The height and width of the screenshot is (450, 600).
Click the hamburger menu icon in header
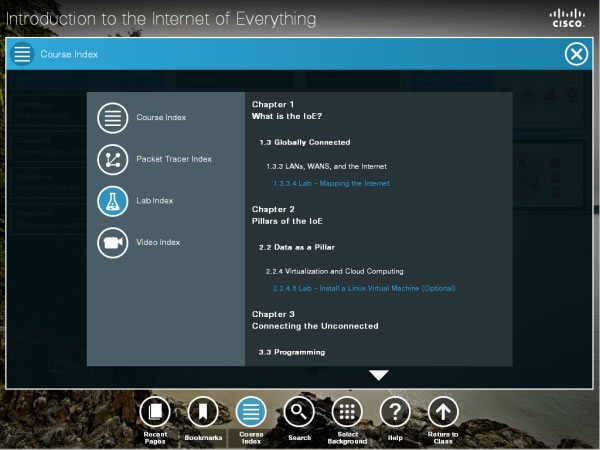coord(22,54)
